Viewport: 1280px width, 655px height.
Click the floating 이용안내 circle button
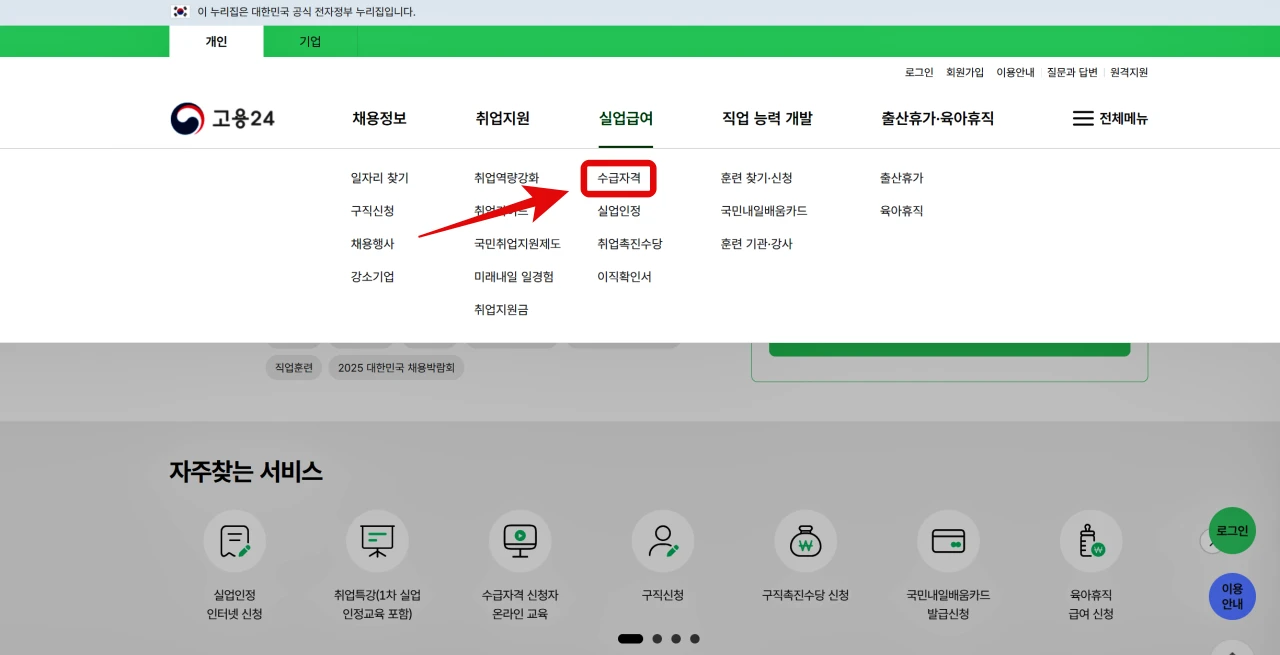pyautogui.click(x=1231, y=596)
